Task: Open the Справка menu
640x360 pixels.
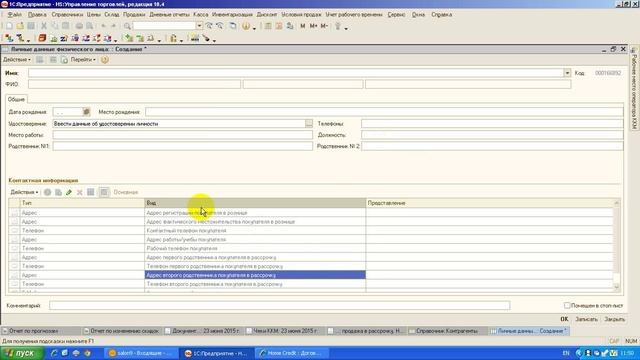Action: 441,14
